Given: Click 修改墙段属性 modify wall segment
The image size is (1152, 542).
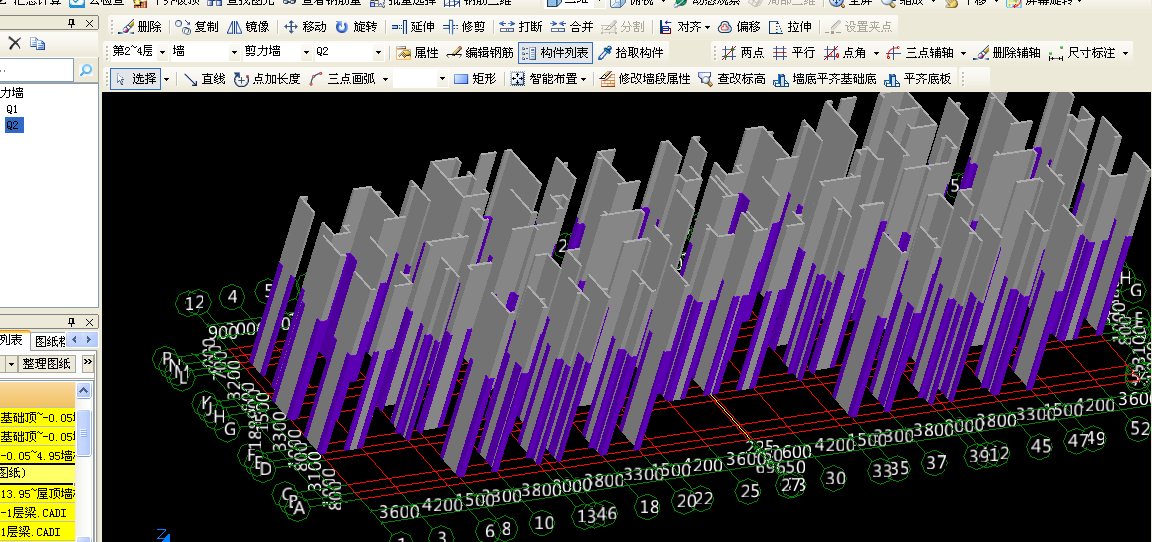Looking at the screenshot, I should click(645, 79).
